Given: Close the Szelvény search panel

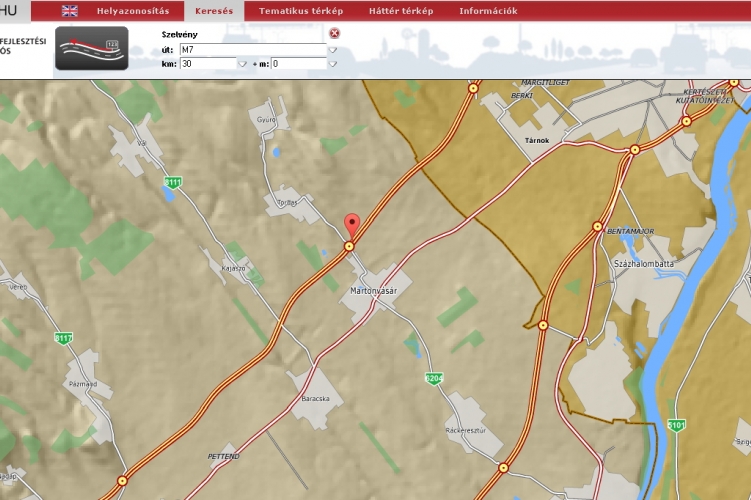Looking at the screenshot, I should click(334, 33).
